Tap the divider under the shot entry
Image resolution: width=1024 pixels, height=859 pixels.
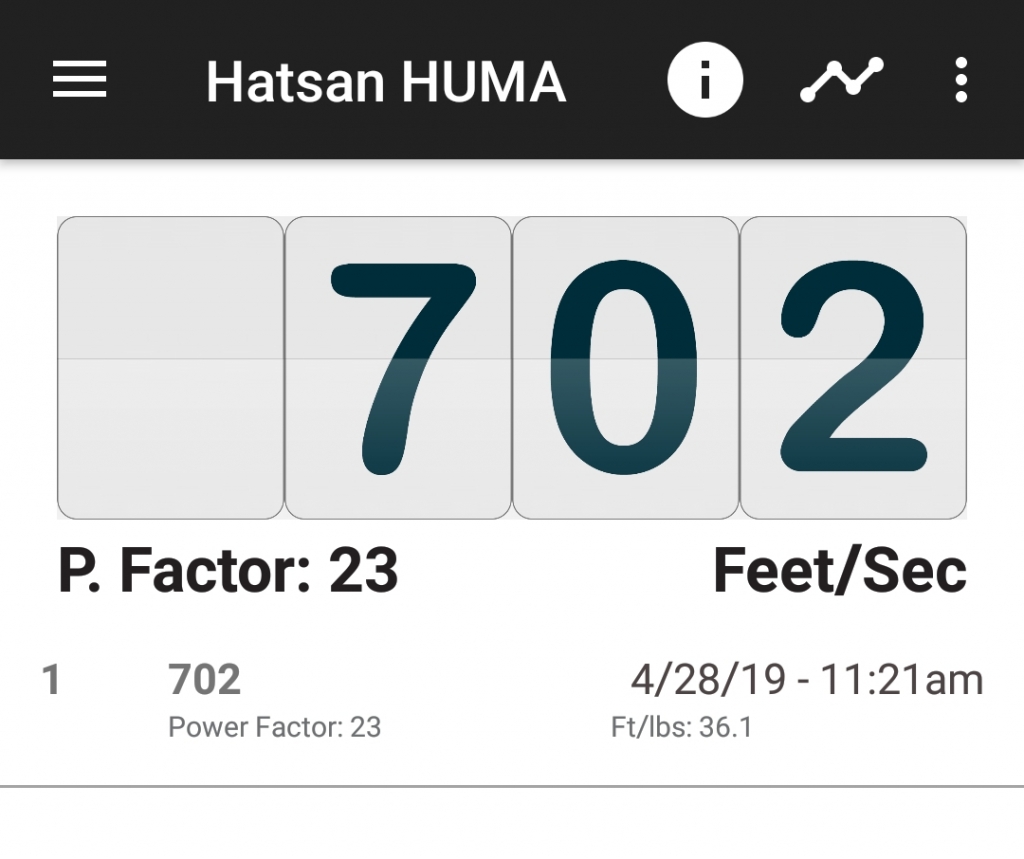[512, 786]
